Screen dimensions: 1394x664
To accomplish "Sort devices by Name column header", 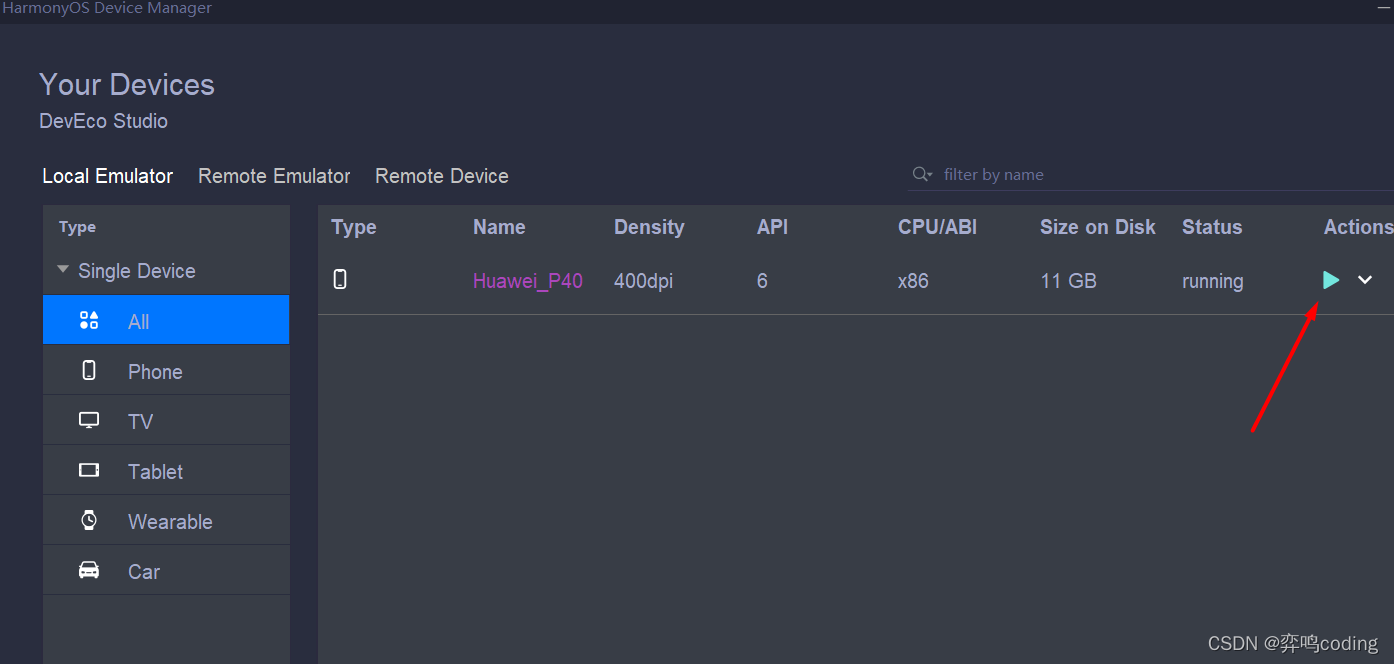I will tap(499, 227).
